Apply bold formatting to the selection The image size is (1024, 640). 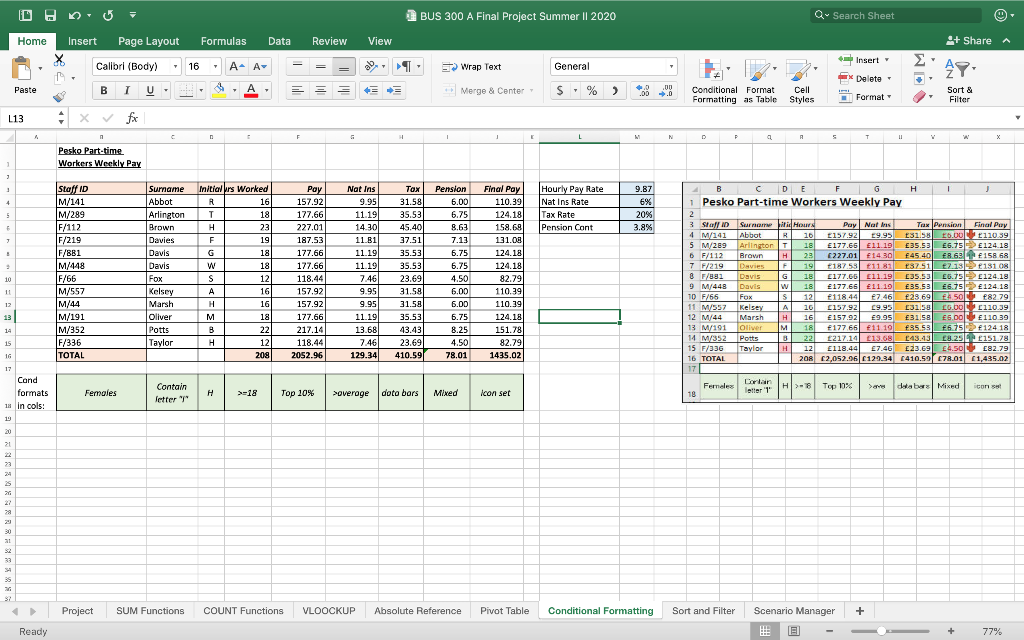tap(103, 90)
